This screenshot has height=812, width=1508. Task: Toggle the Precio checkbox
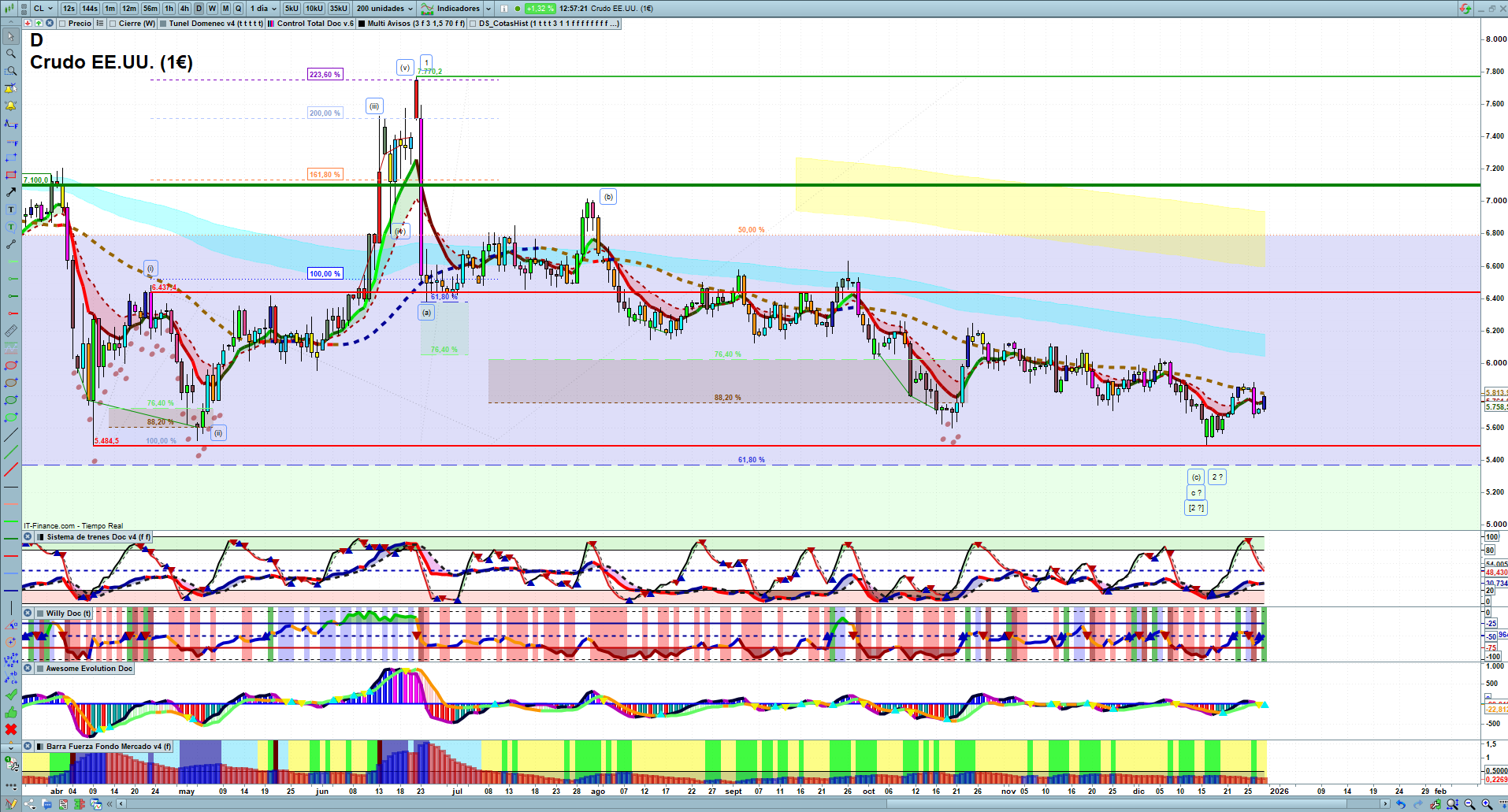pyautogui.click(x=62, y=24)
